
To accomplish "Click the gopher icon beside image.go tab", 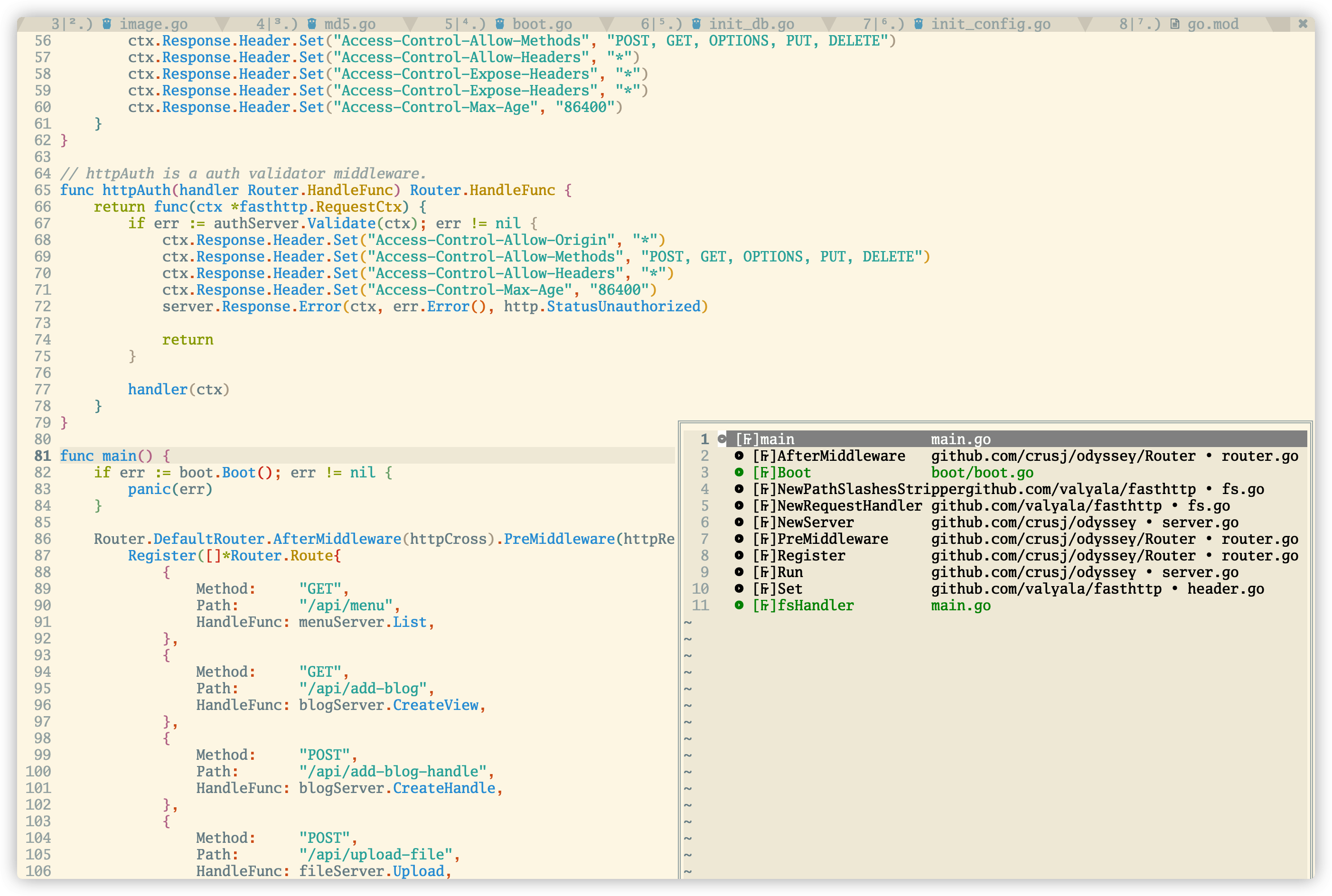I will (107, 24).
